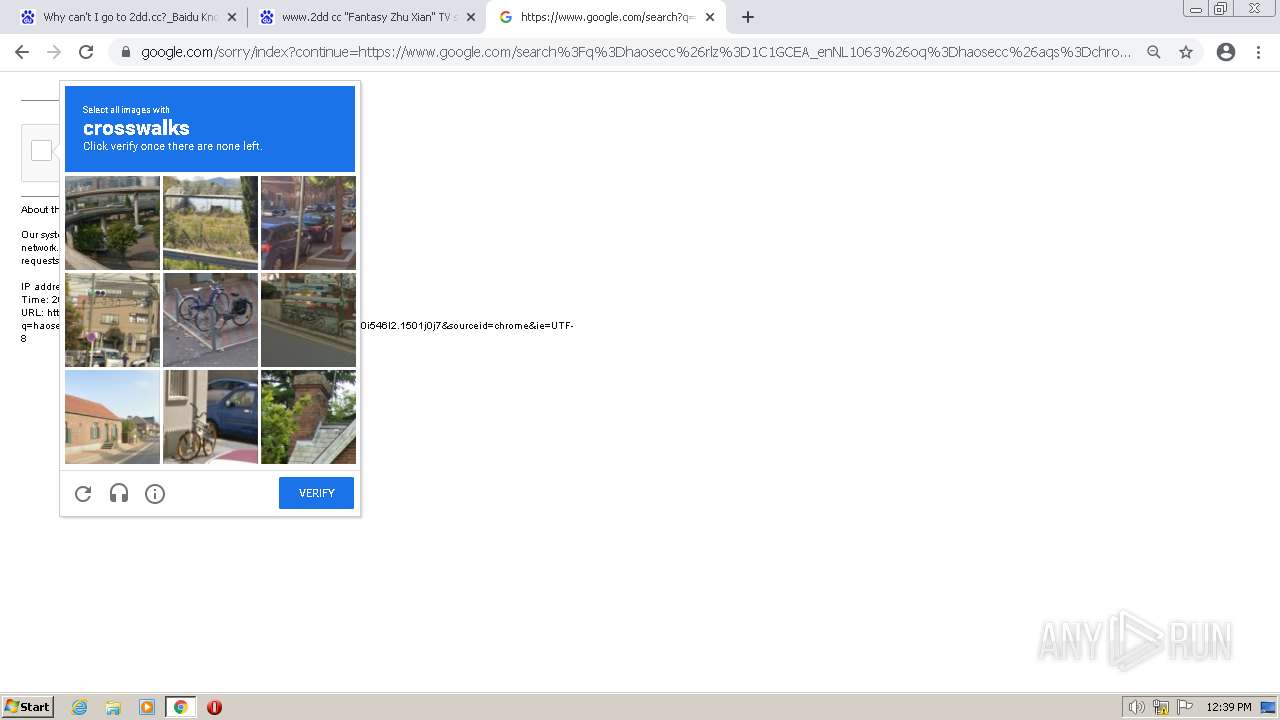The image size is (1280, 720).
Task: Open the media player taskbar icon
Action: click(147, 707)
